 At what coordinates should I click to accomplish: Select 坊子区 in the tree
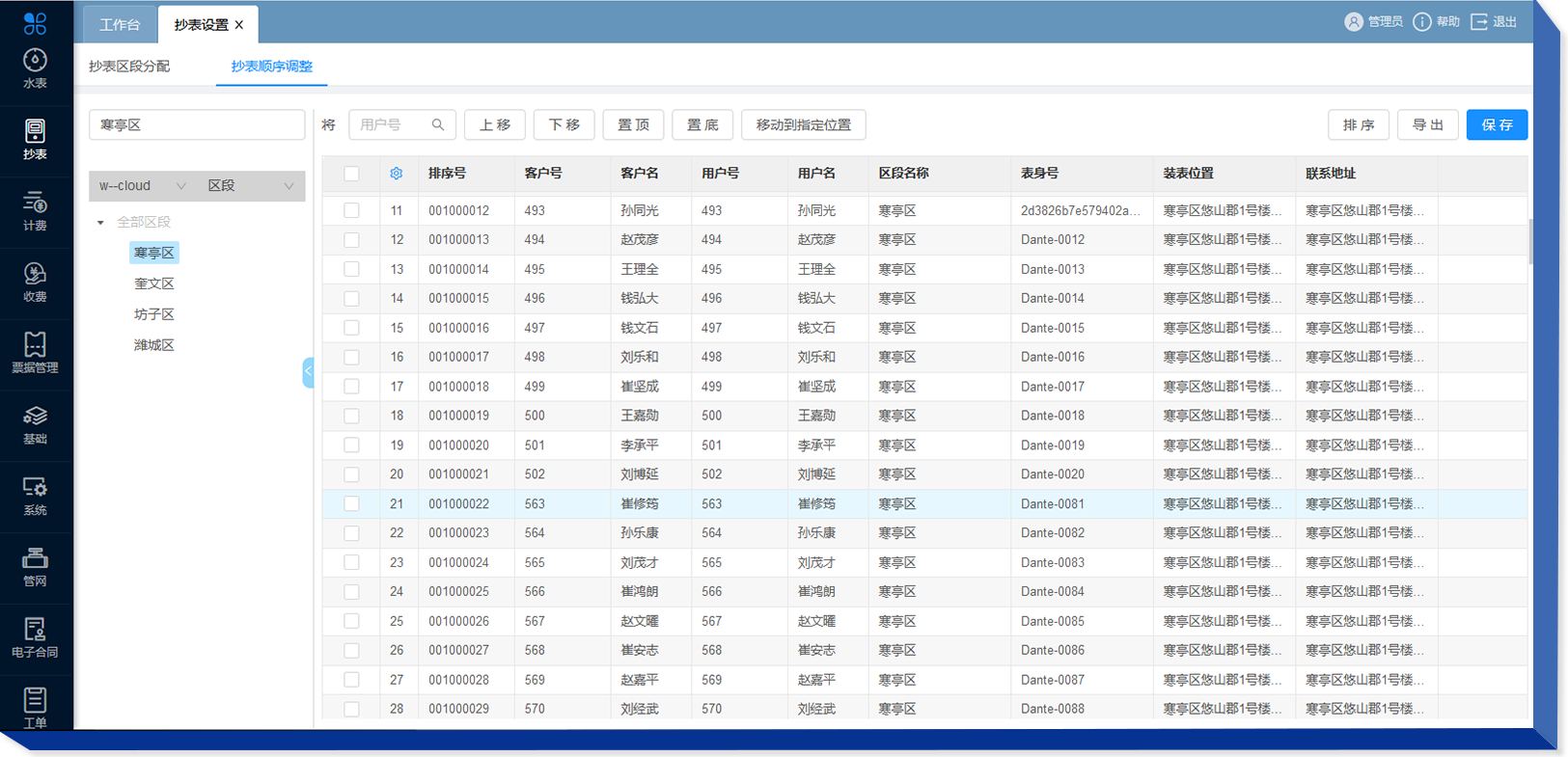pyautogui.click(x=154, y=314)
